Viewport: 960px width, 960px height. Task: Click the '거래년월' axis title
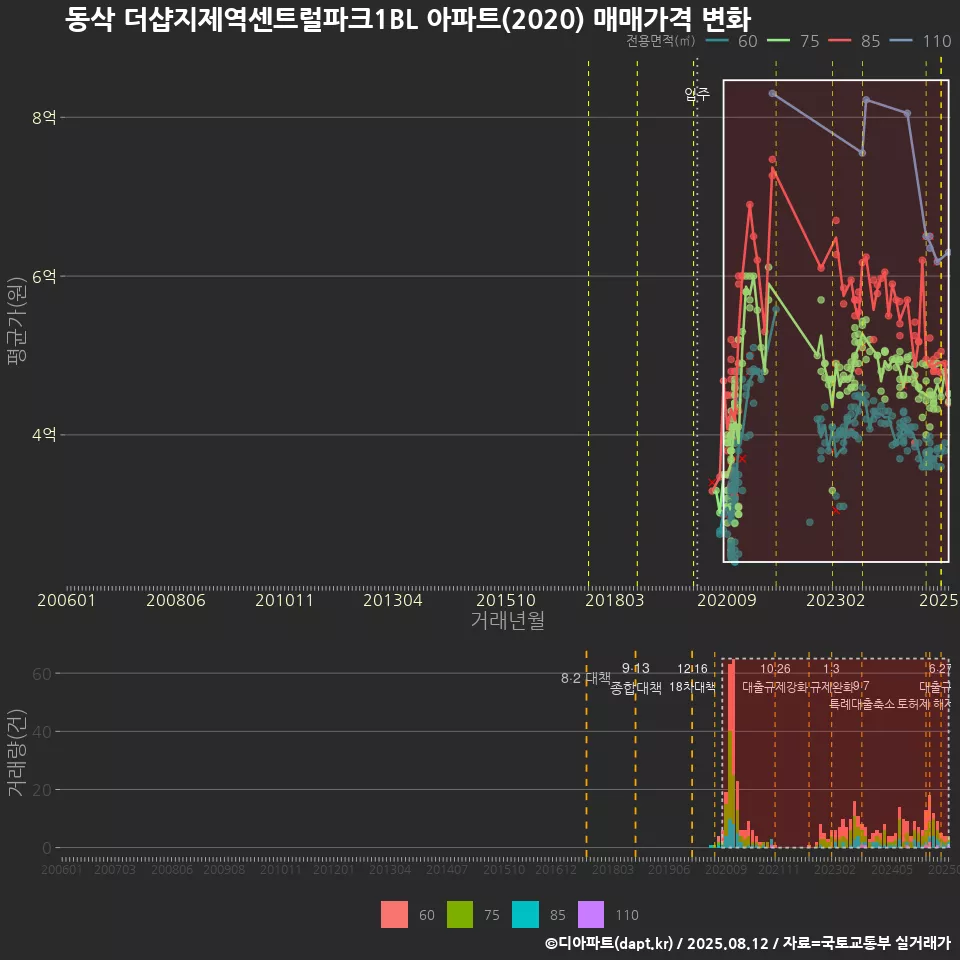pos(508,620)
